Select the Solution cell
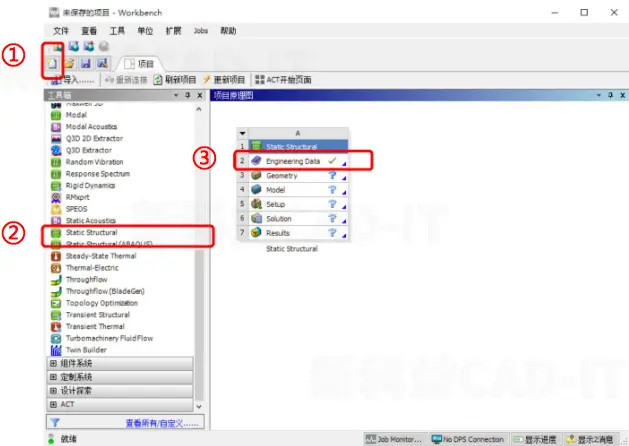Image resolution: width=629 pixels, height=446 pixels. tap(298, 219)
